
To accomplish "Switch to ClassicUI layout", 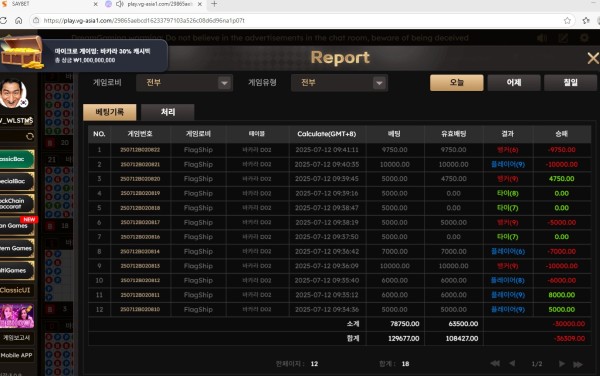I will click(x=16, y=290).
